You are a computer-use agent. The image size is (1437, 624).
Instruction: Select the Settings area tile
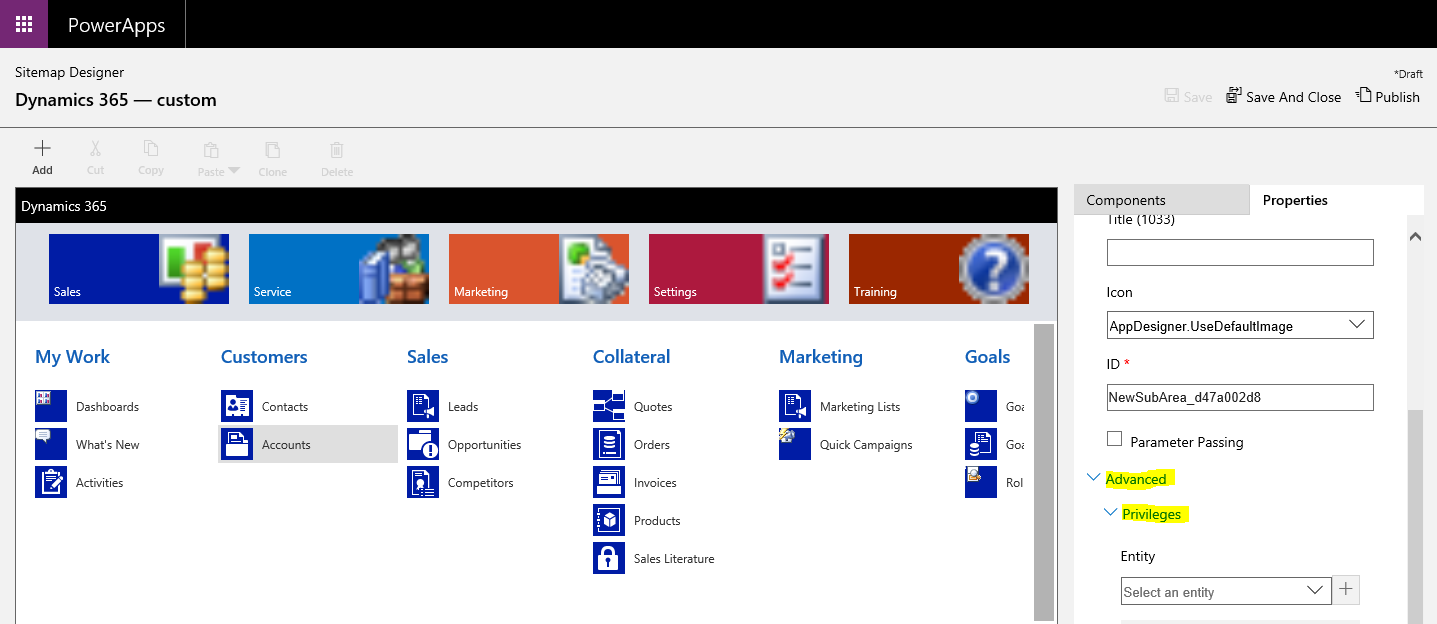pos(739,269)
